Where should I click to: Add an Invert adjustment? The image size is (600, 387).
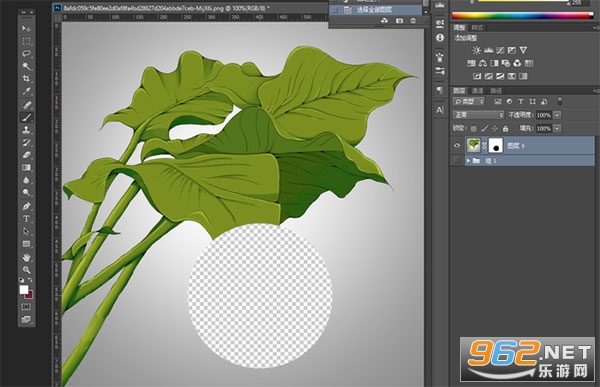477,76
